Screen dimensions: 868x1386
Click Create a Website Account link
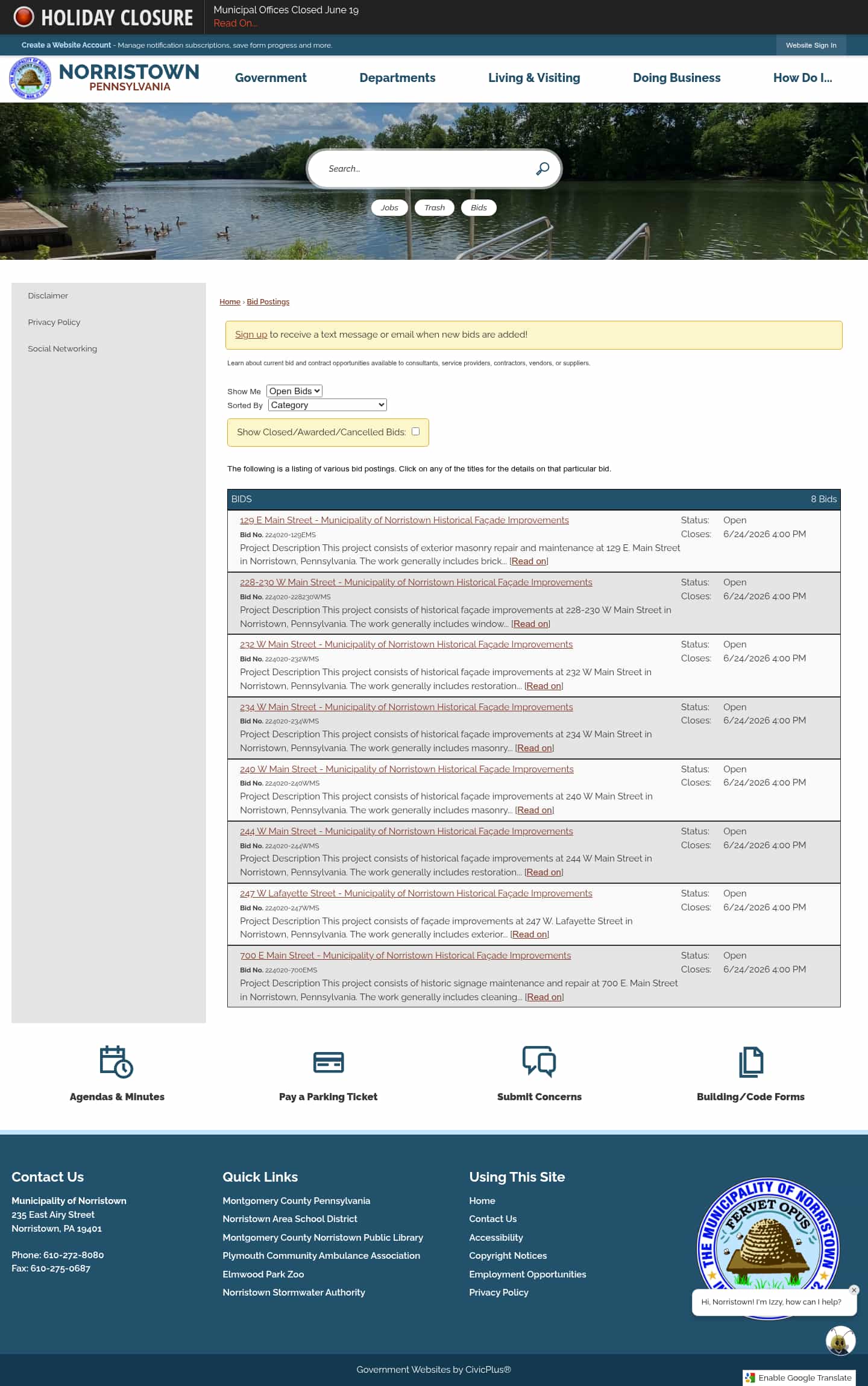click(x=66, y=45)
